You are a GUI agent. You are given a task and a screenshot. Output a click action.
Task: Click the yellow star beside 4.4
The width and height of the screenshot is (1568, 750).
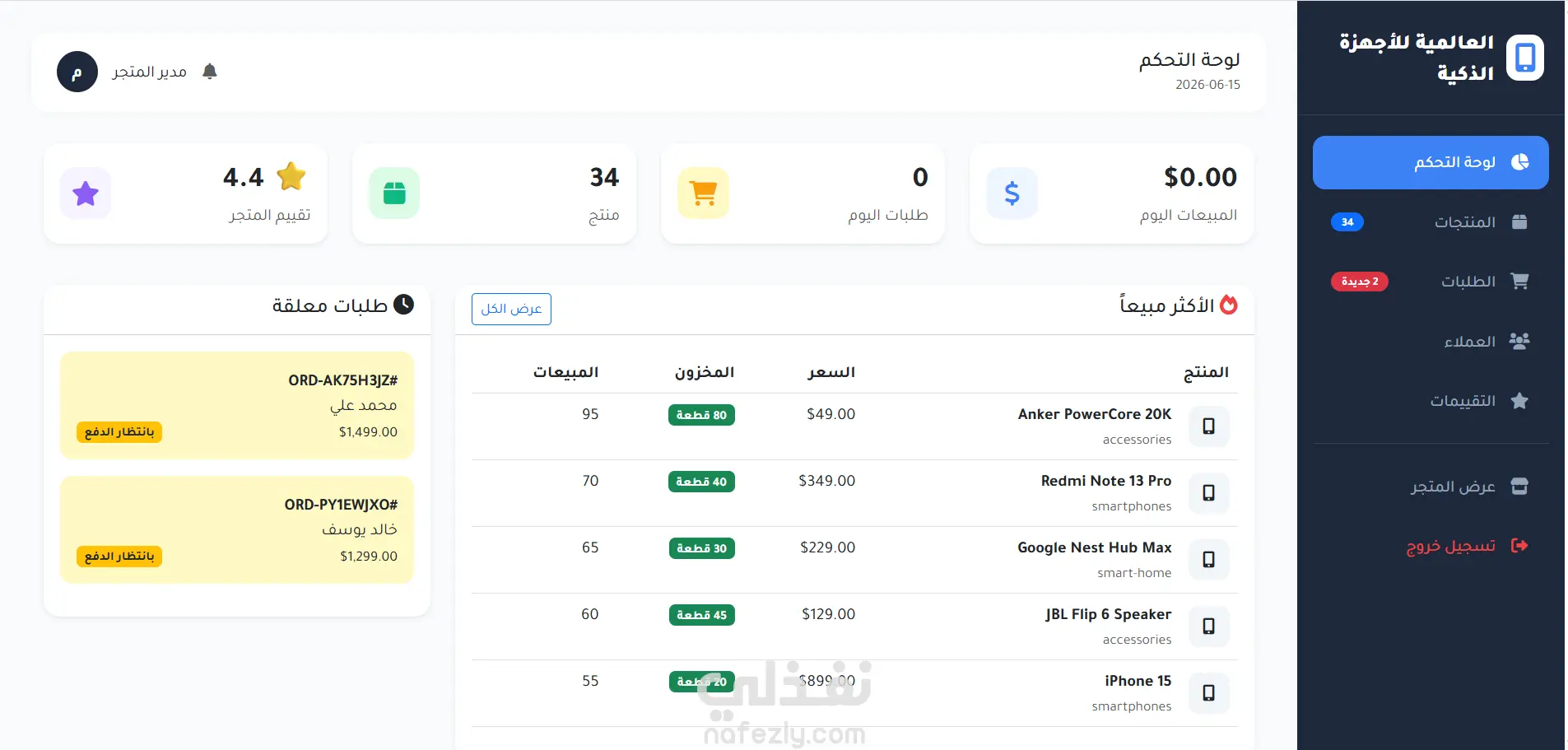pyautogui.click(x=291, y=176)
